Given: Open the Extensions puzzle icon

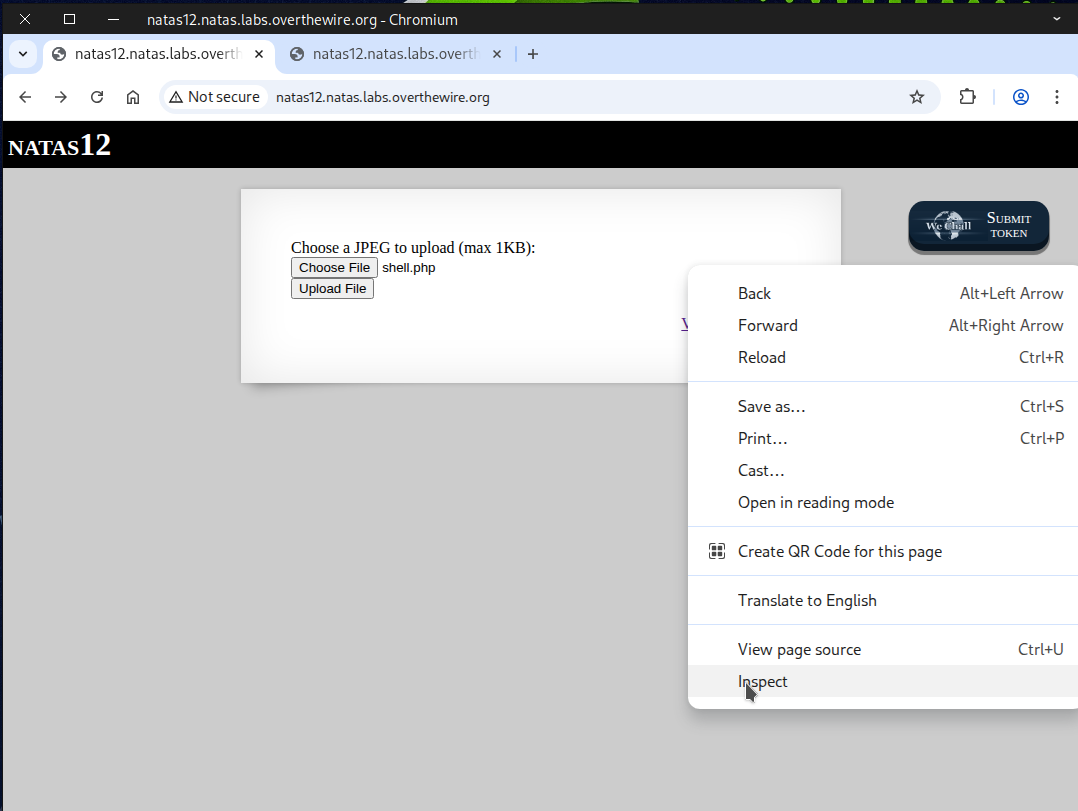Looking at the screenshot, I should pos(967,97).
